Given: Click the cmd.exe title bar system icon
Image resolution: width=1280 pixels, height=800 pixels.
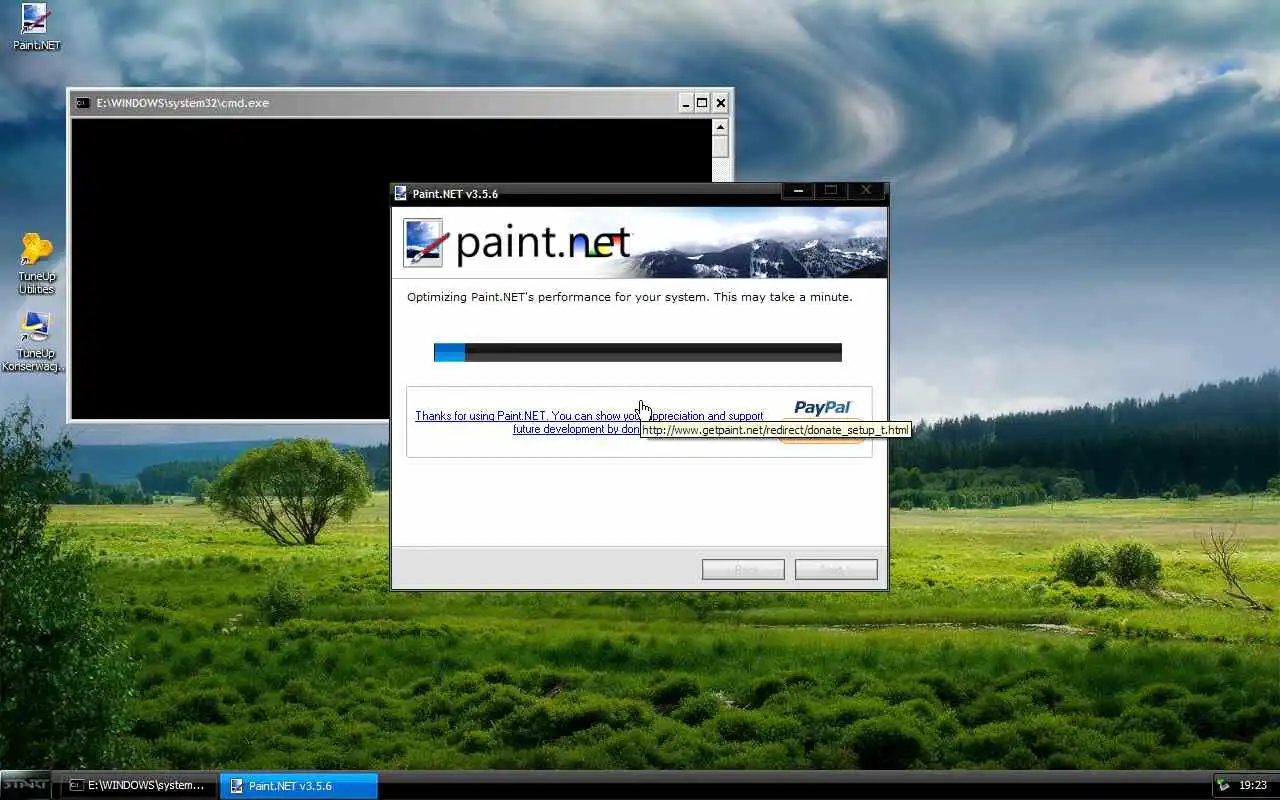Looking at the screenshot, I should 83,103.
